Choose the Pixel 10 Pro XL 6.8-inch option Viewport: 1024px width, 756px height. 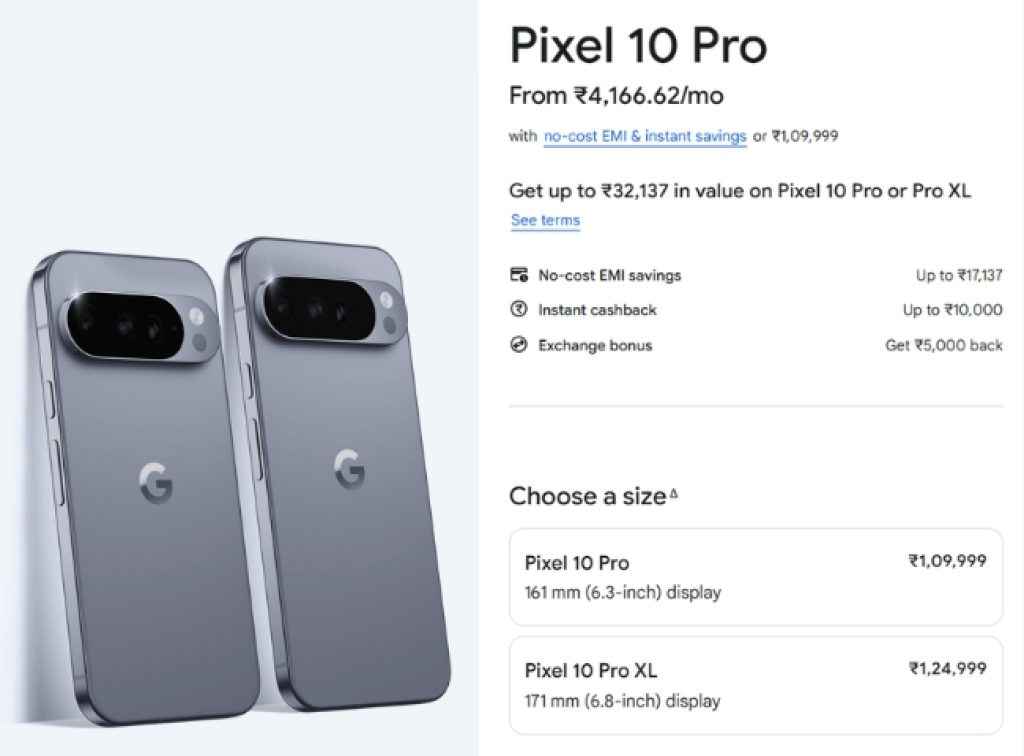[755, 685]
